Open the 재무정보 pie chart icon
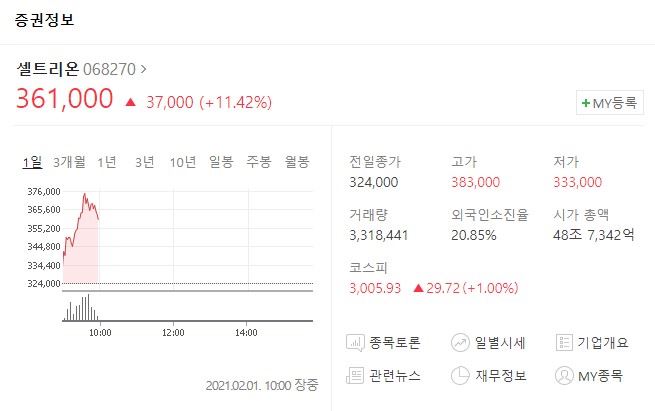The image size is (655, 411). (x=460, y=375)
